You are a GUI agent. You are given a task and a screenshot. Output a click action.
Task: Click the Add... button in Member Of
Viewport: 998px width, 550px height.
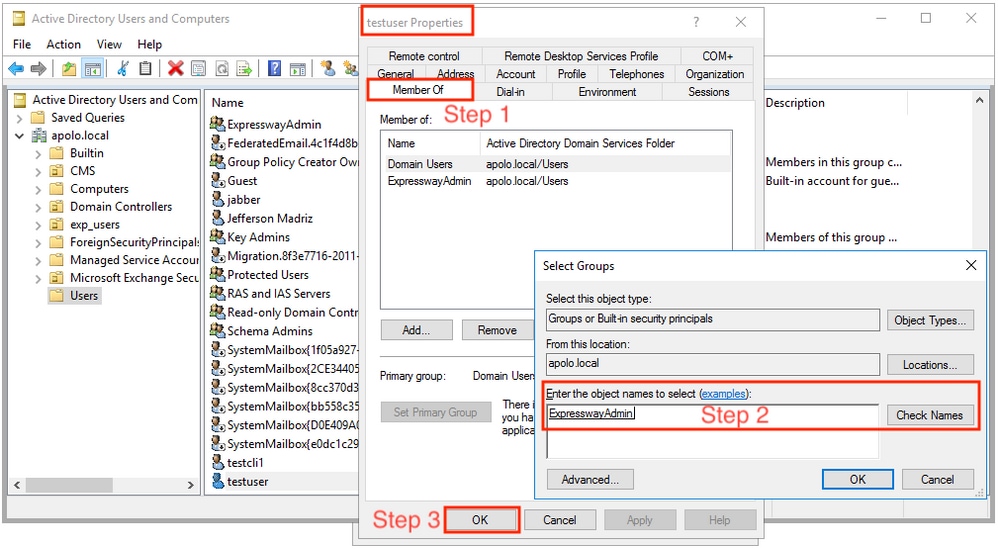tap(416, 330)
